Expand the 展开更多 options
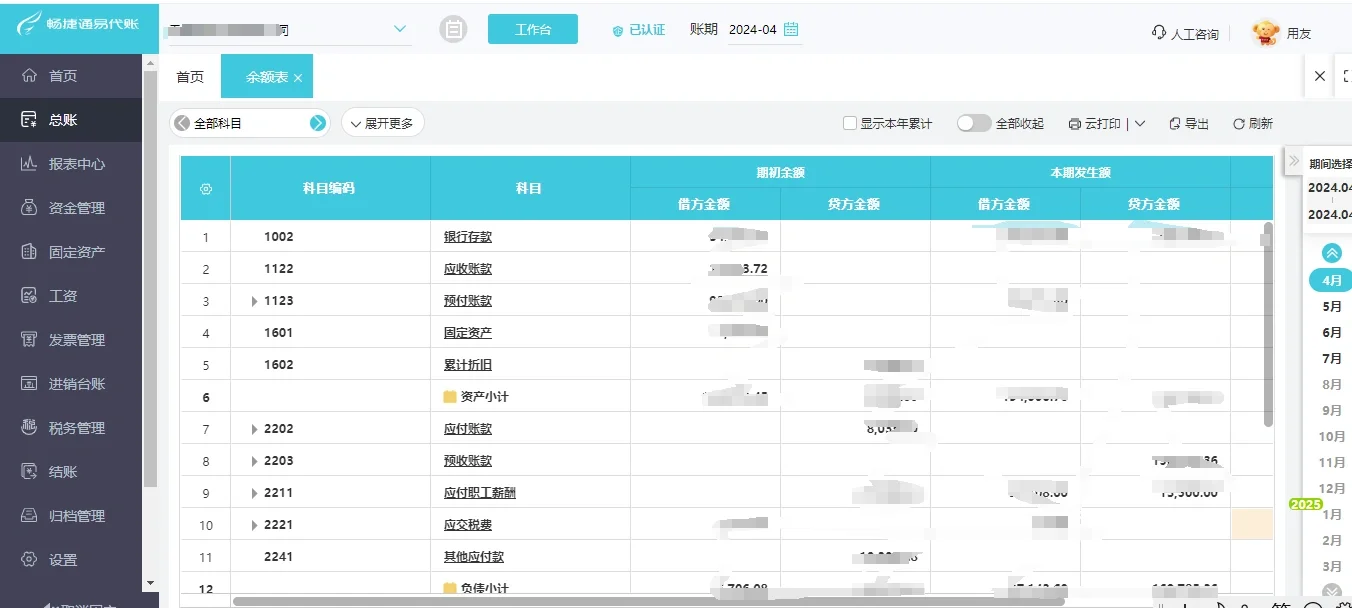Screen dimensions: 1352x608 tap(382, 122)
